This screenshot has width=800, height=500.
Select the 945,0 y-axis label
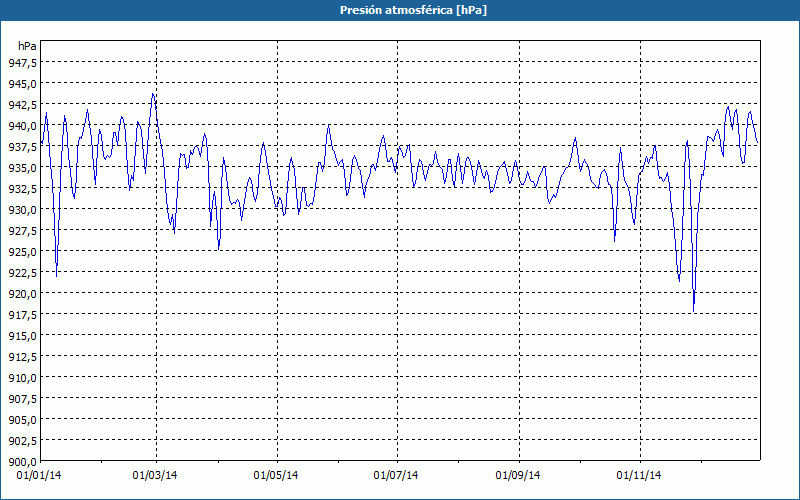point(22,83)
